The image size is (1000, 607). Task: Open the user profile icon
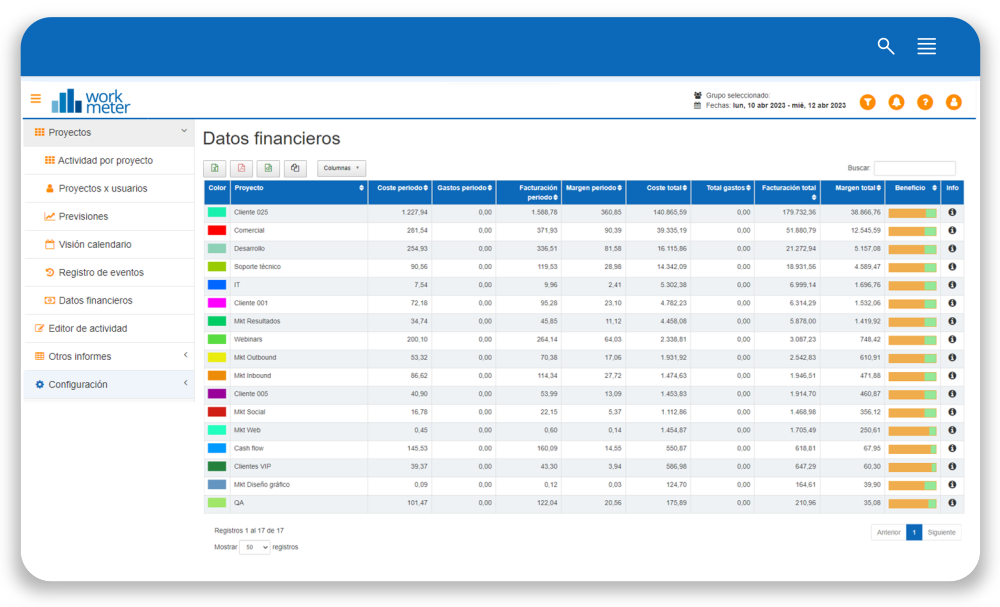pos(954,102)
